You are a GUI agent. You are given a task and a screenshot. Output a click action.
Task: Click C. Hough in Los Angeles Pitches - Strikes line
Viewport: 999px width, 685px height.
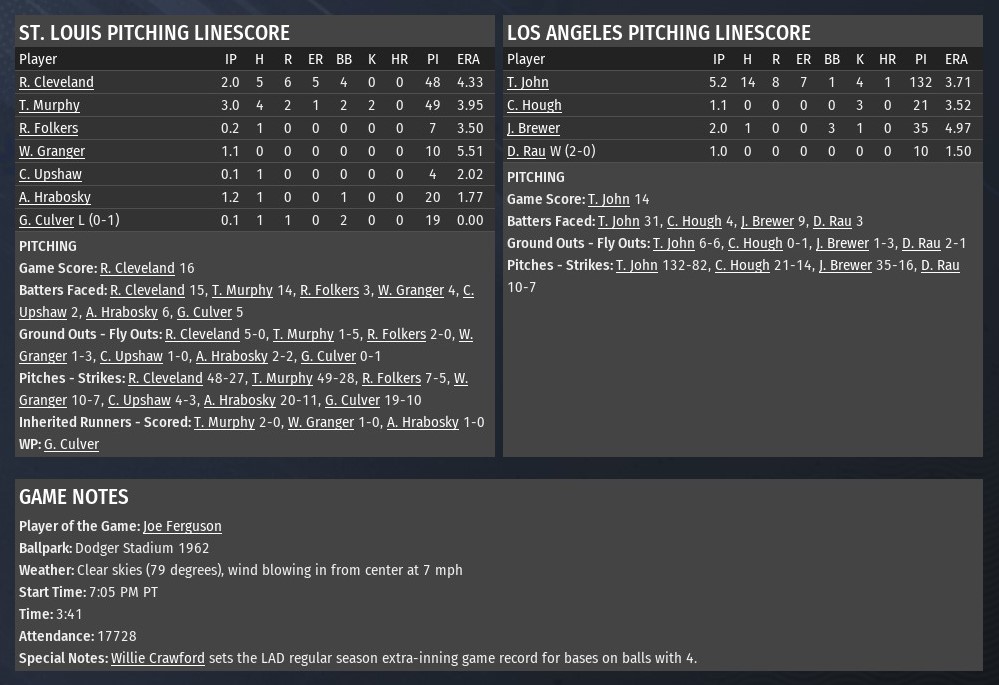coord(742,265)
